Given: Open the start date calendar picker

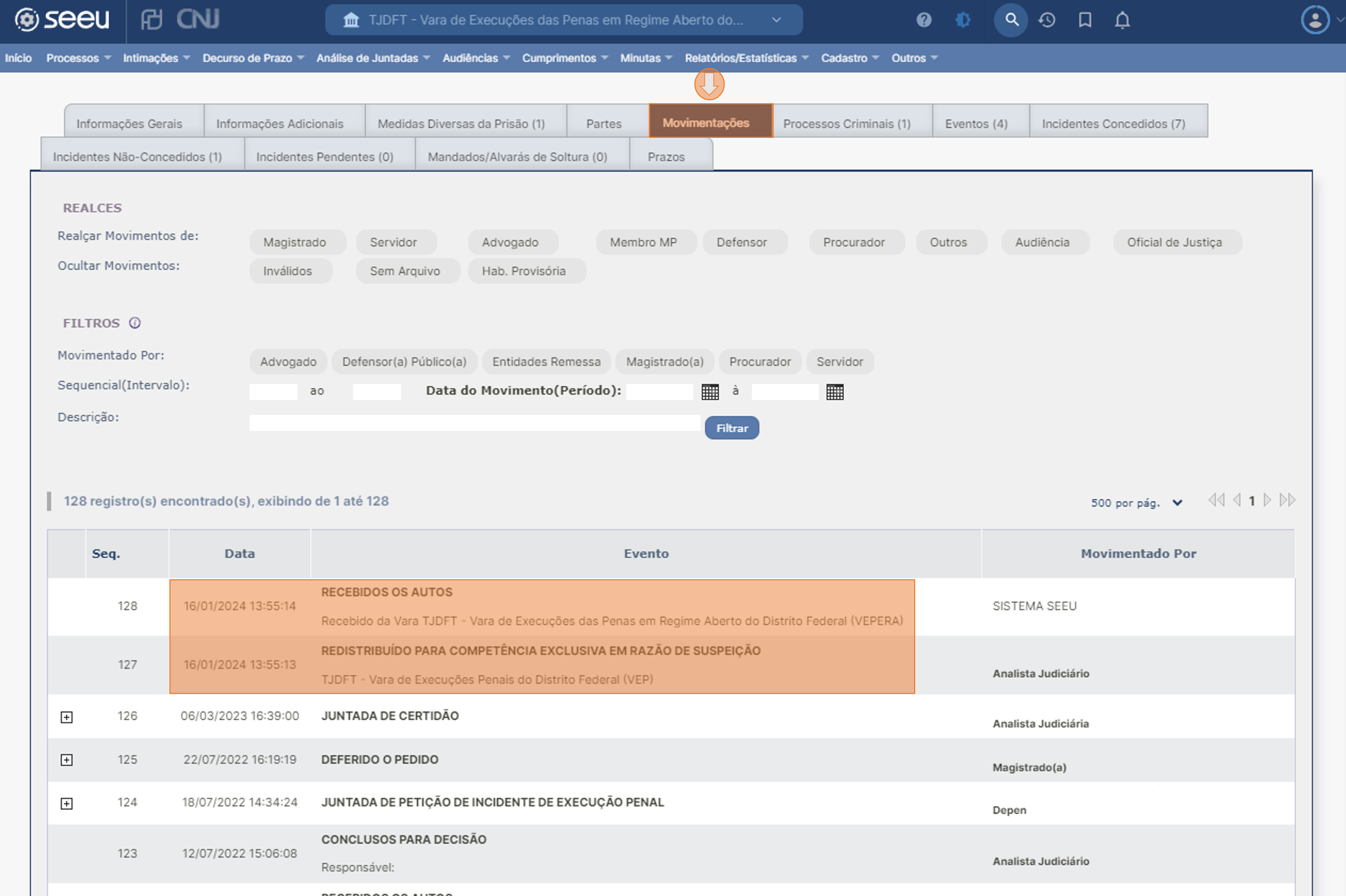Looking at the screenshot, I should click(x=710, y=392).
